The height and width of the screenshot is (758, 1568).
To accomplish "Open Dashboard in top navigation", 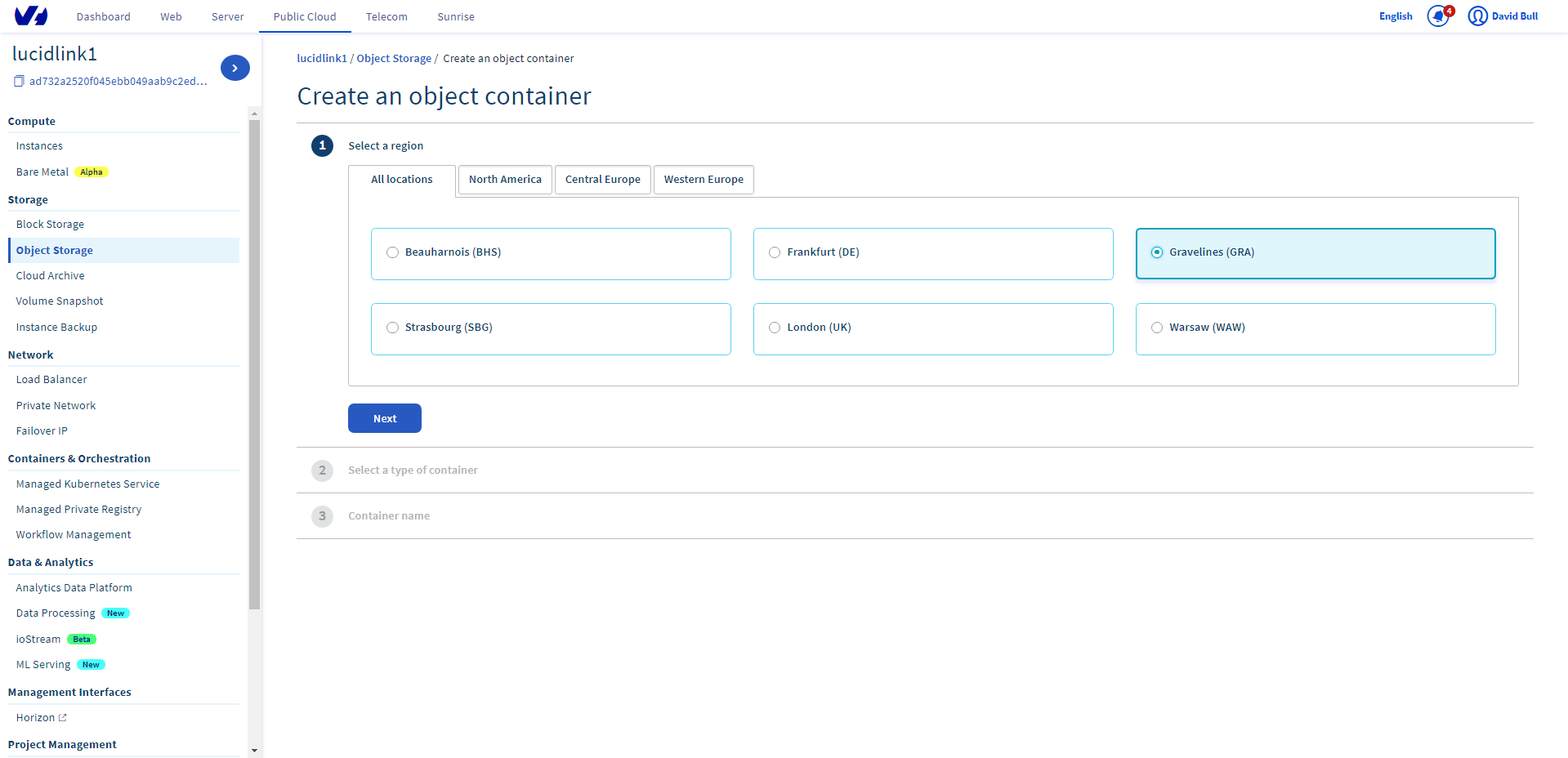I will 104,16.
